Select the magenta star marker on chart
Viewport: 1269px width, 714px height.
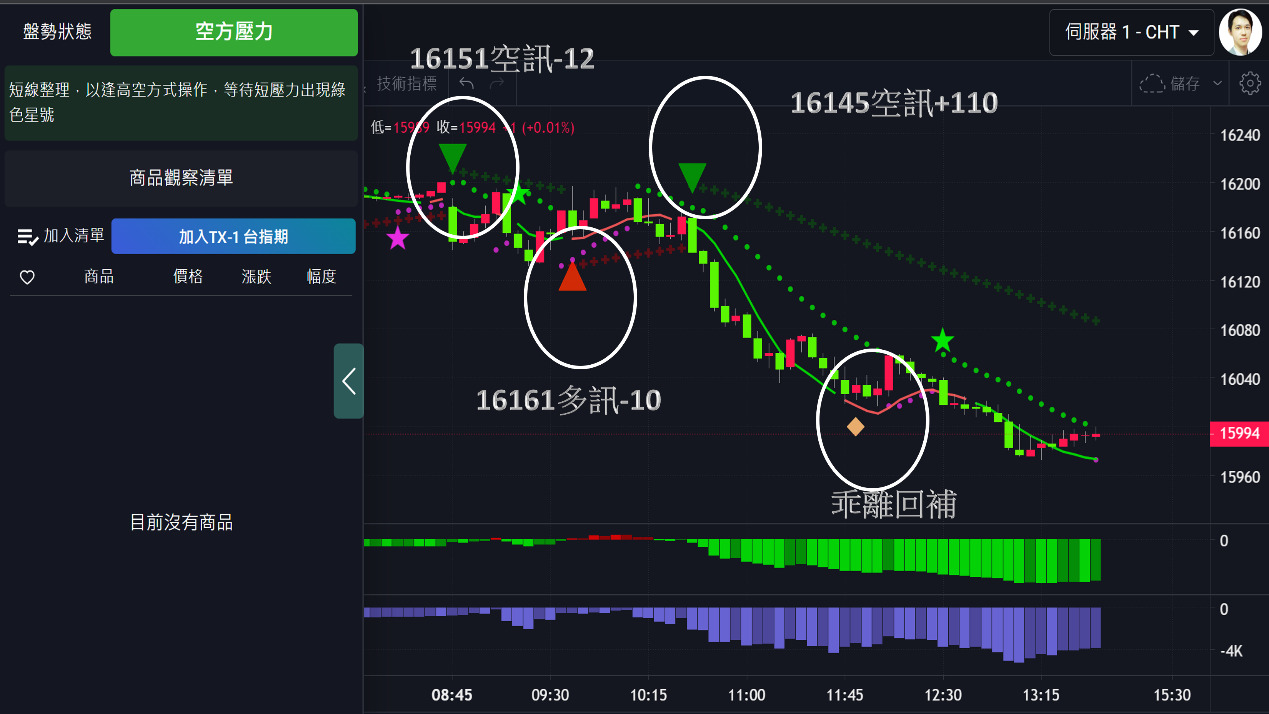click(x=398, y=238)
